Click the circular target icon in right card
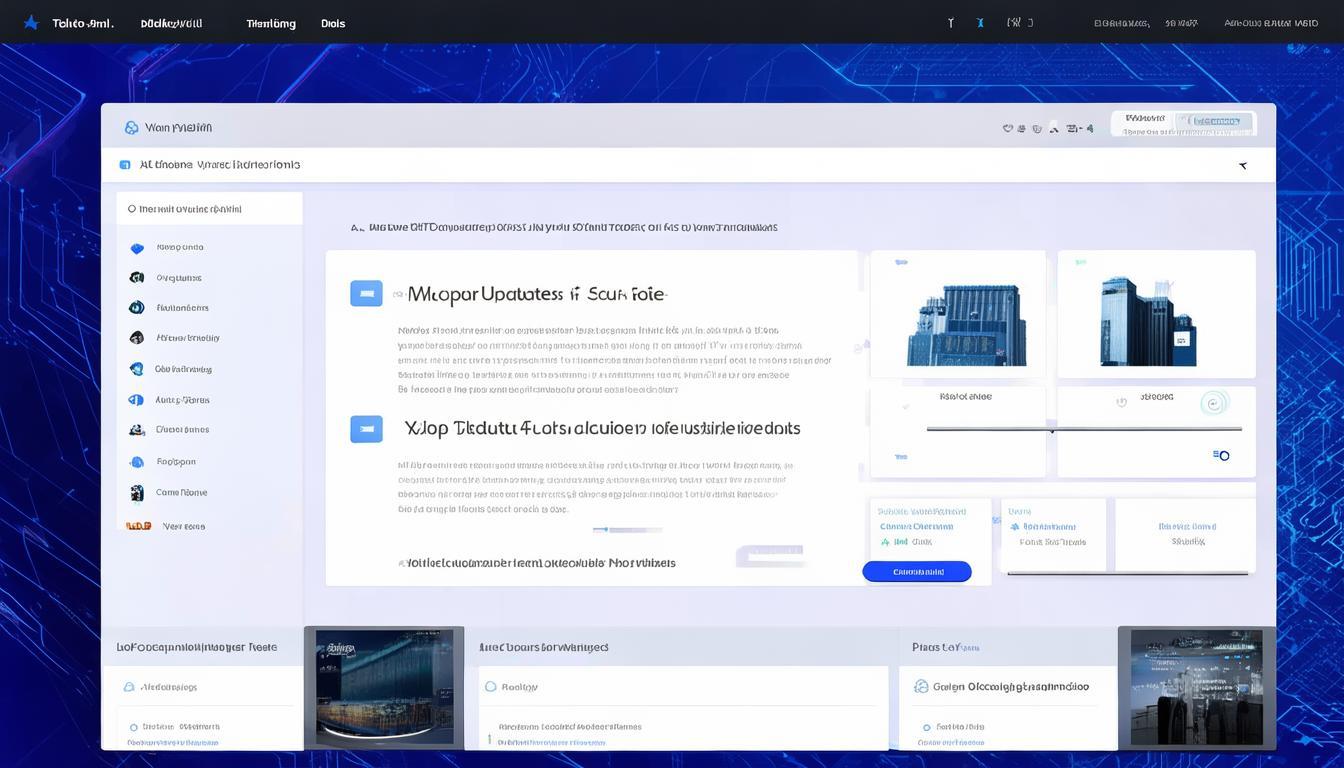The height and width of the screenshot is (768, 1344). click(x=1213, y=403)
